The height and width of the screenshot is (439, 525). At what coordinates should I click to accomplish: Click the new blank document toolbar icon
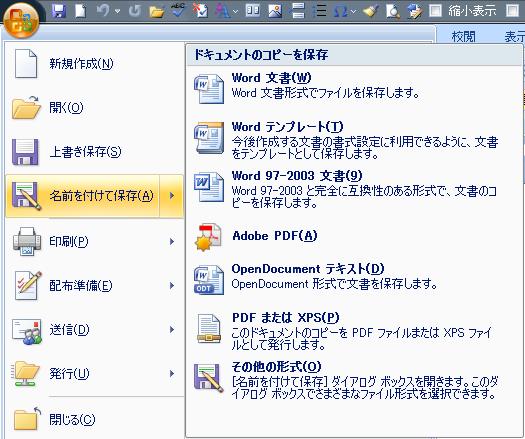click(80, 11)
